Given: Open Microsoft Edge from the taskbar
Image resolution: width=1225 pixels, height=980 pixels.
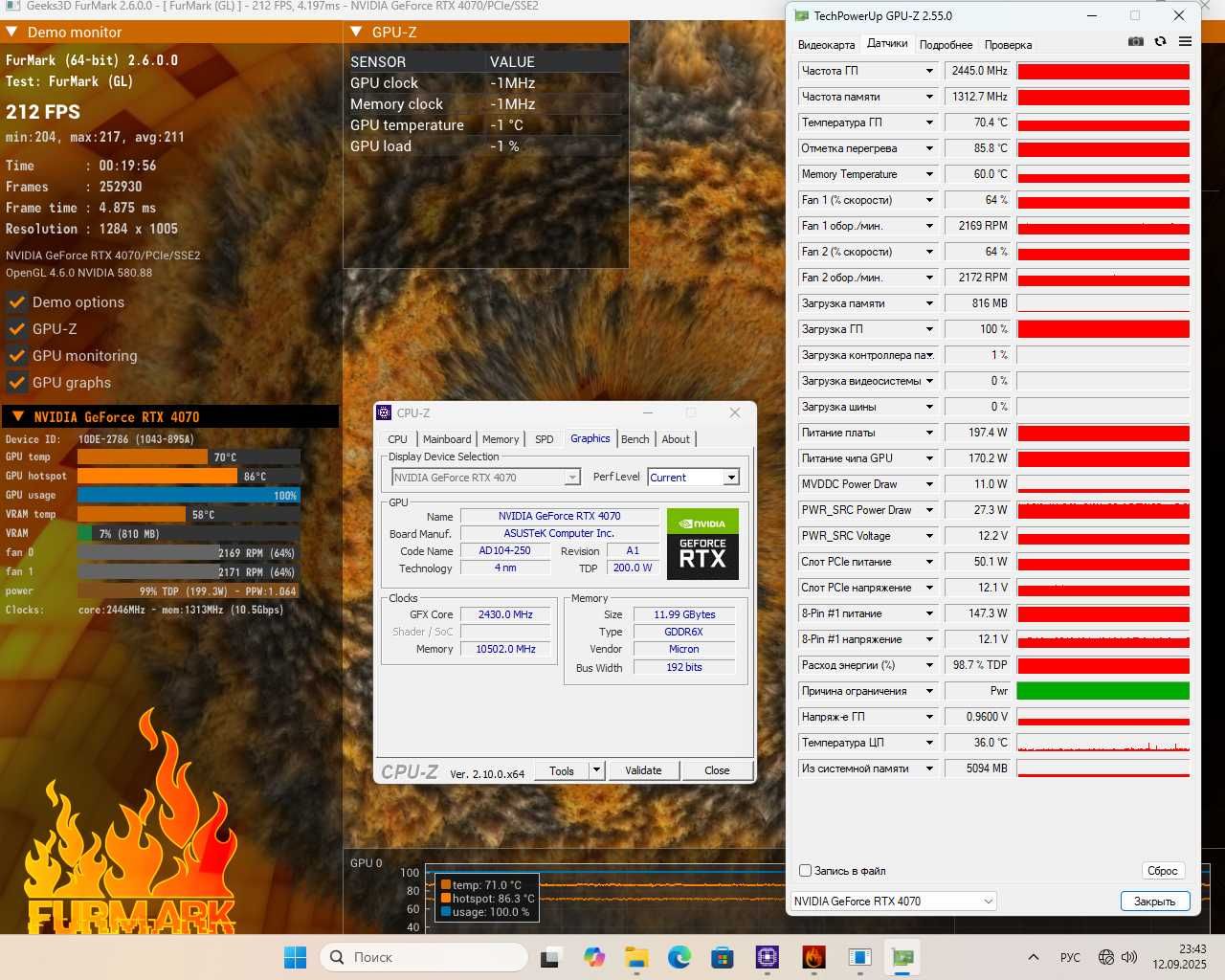Looking at the screenshot, I should (x=679, y=957).
